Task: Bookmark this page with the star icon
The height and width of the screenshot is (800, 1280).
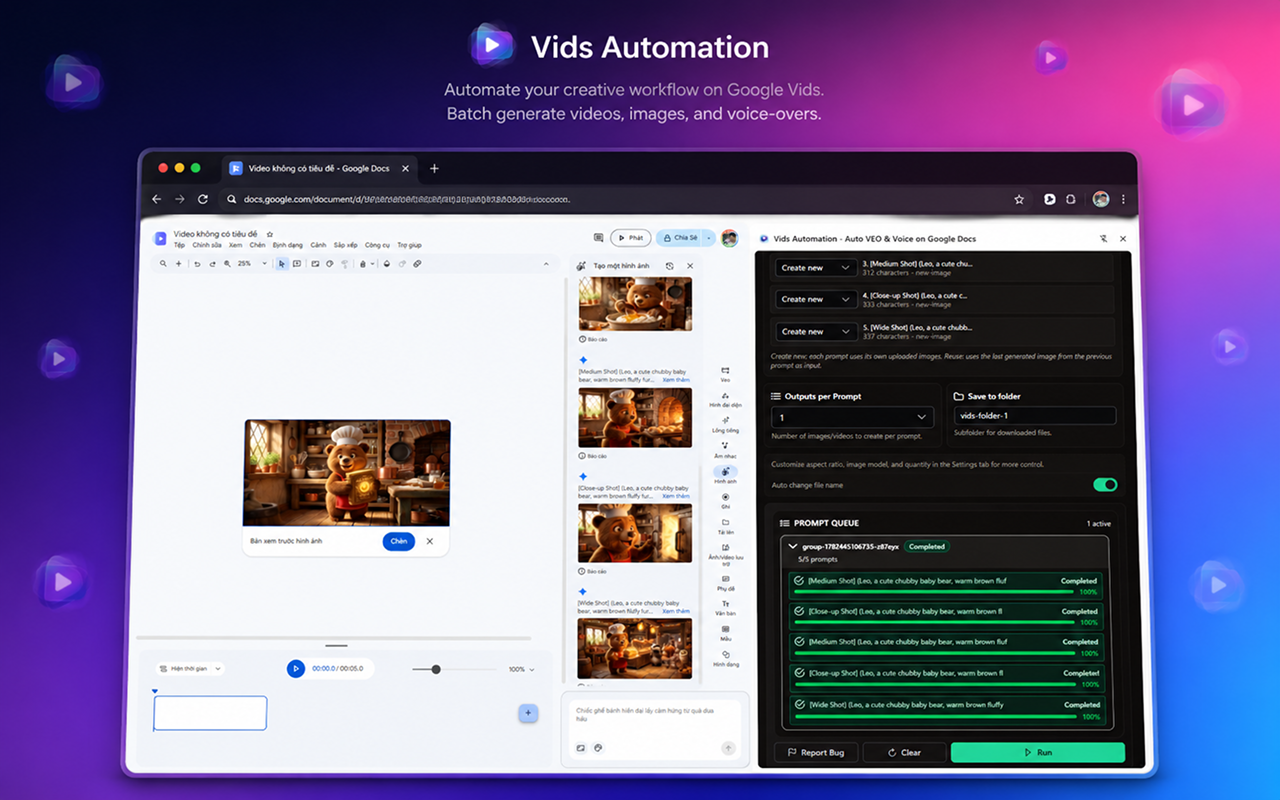Action: [x=1019, y=199]
